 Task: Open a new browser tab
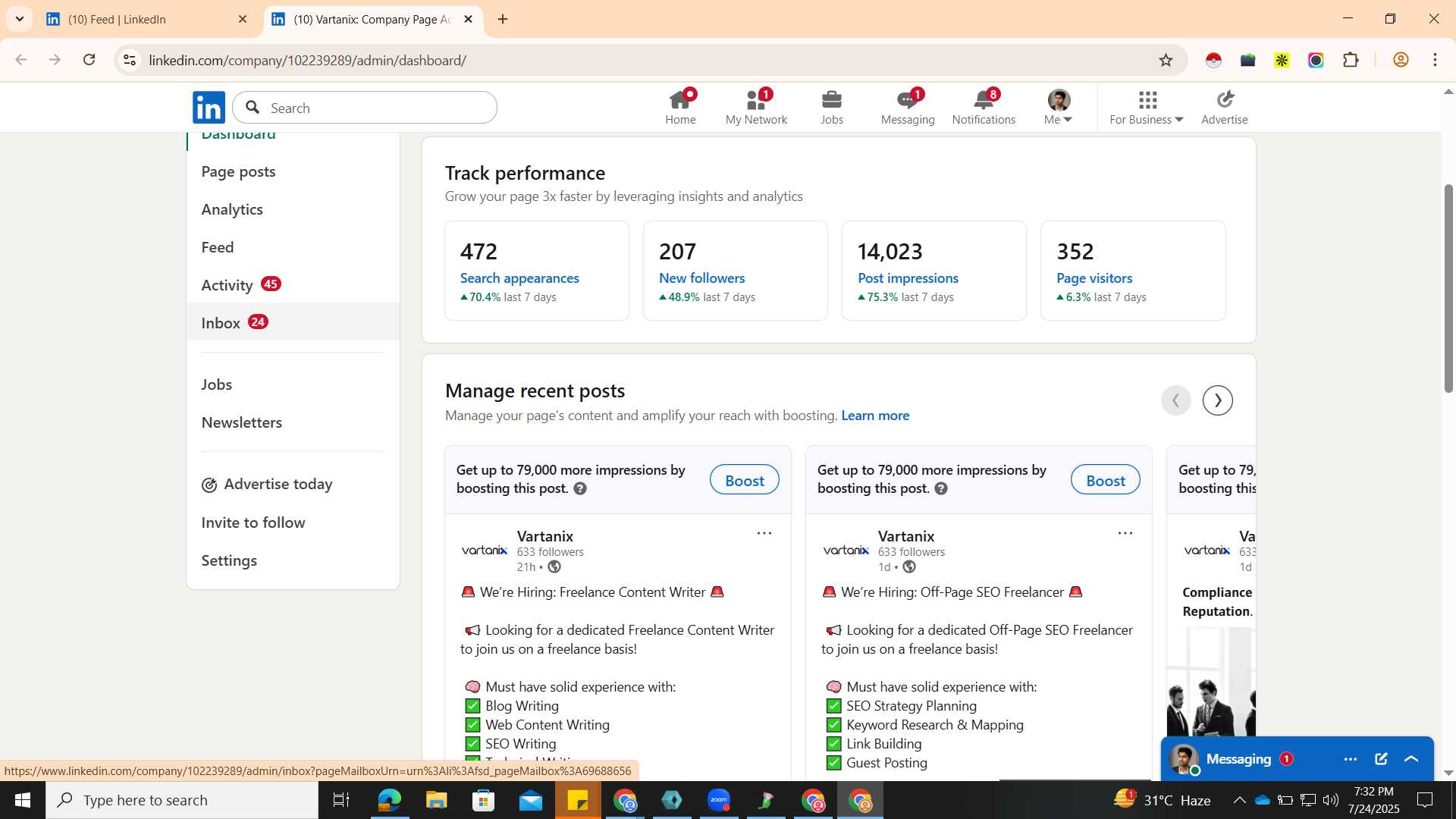coord(503,20)
